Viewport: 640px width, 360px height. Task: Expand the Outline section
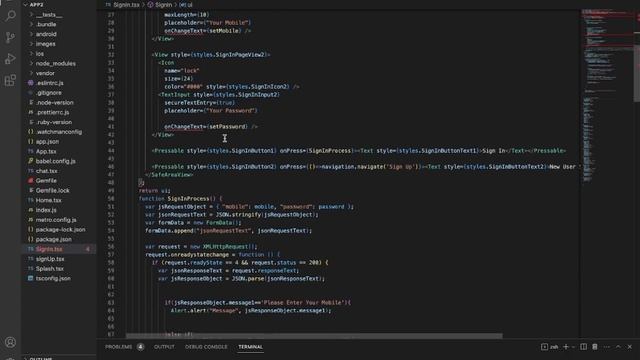coord(41,358)
